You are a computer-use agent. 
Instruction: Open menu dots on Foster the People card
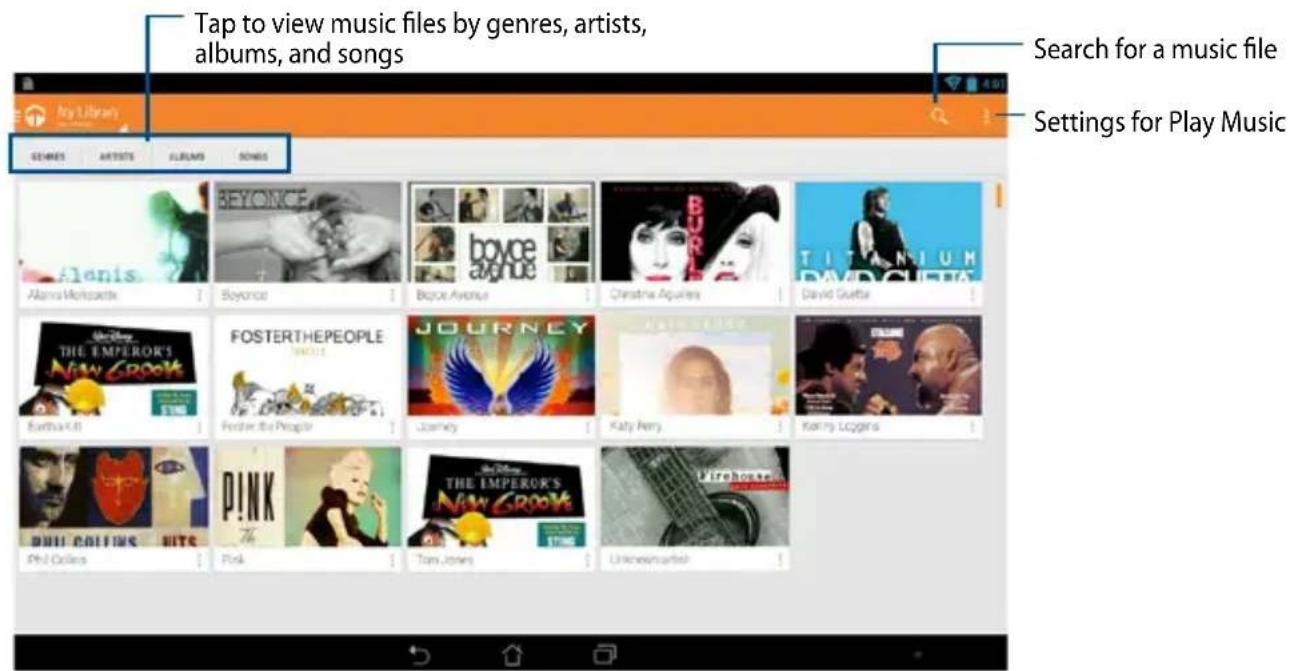[x=392, y=427]
